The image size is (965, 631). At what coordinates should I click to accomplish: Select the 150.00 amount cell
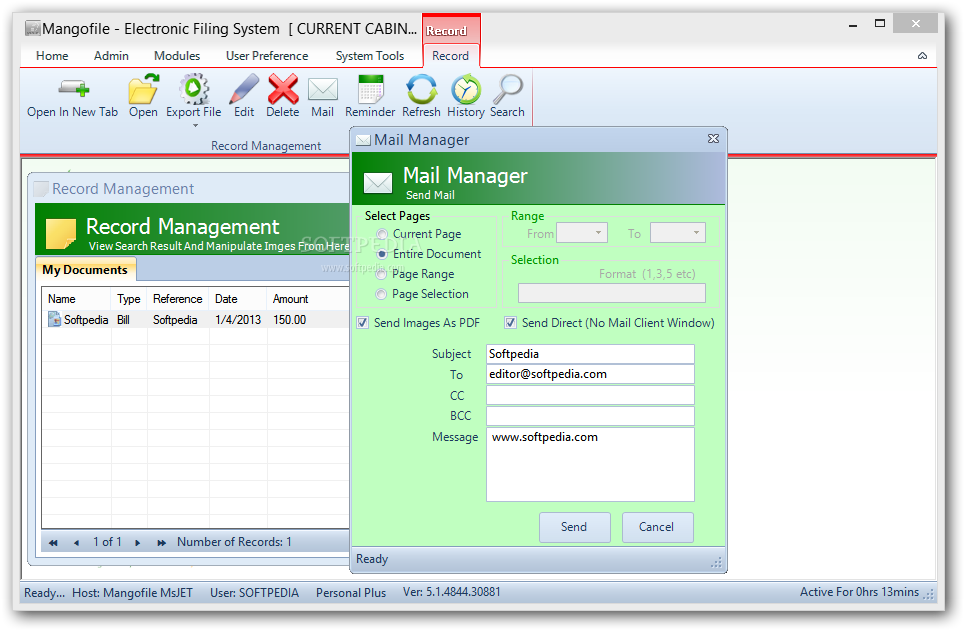(x=290, y=320)
